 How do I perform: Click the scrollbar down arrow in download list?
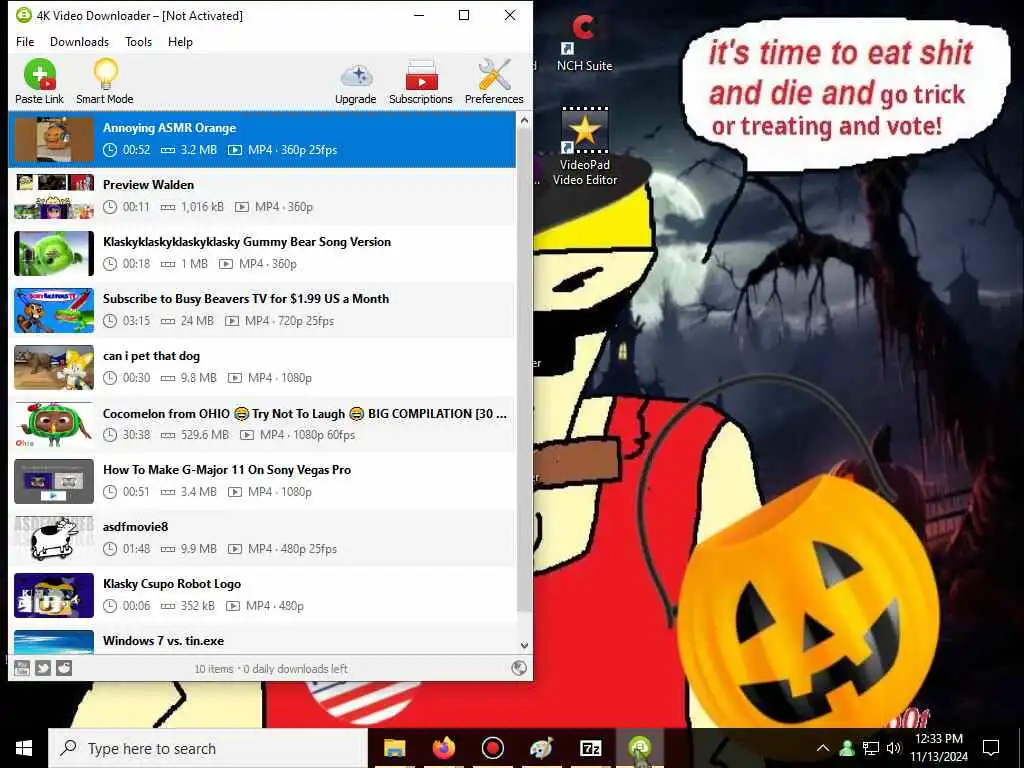pos(524,645)
